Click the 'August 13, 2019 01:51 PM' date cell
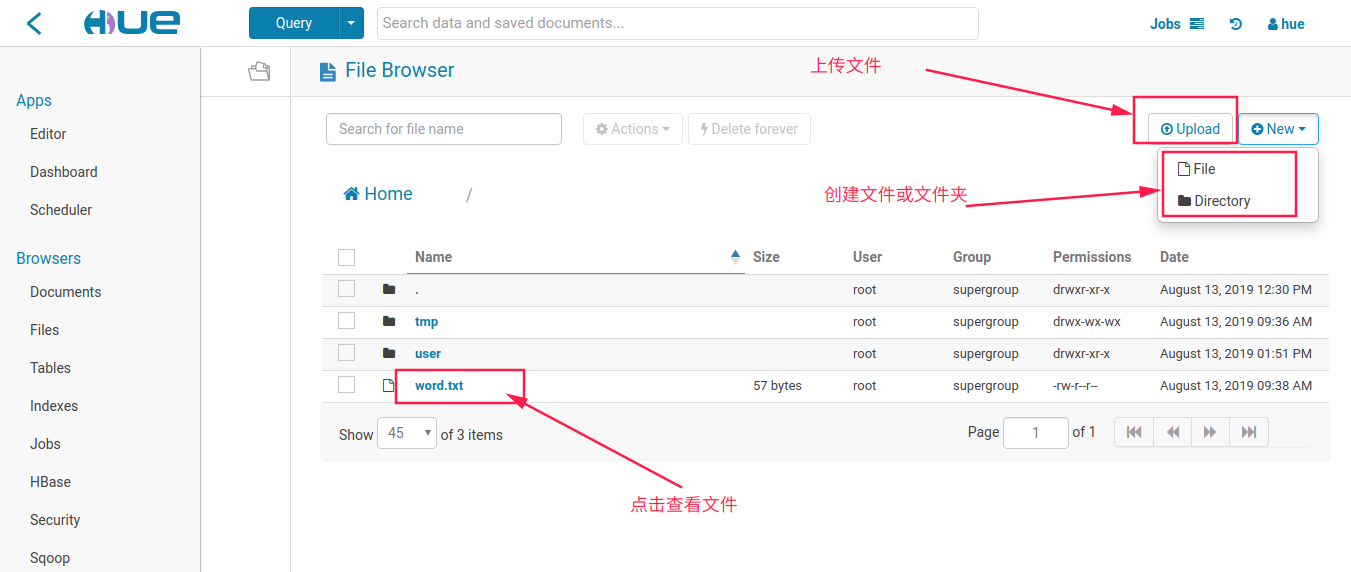 (1236, 354)
